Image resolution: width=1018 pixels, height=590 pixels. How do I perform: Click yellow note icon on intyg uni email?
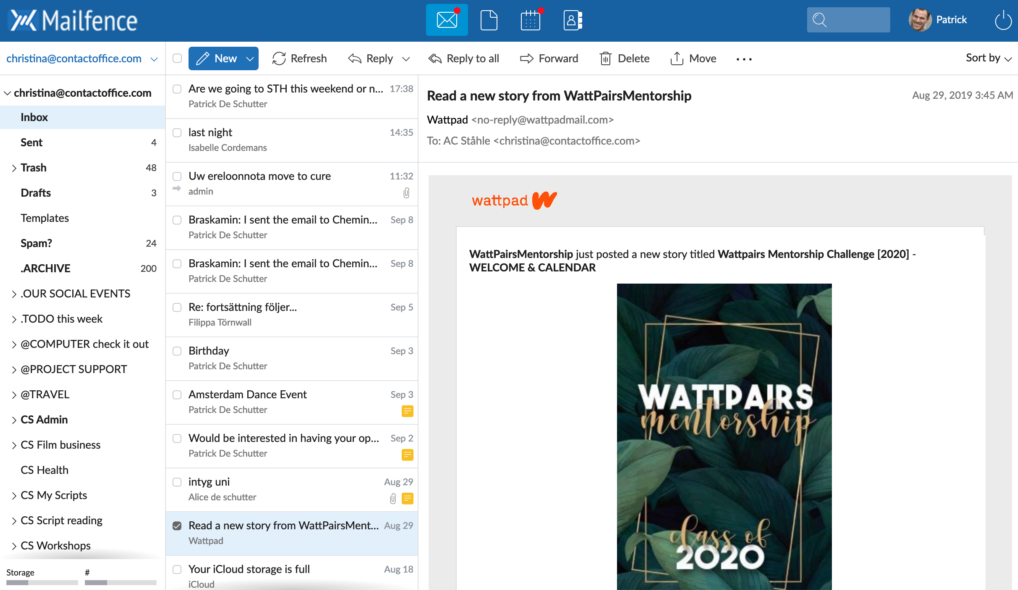pos(407,498)
